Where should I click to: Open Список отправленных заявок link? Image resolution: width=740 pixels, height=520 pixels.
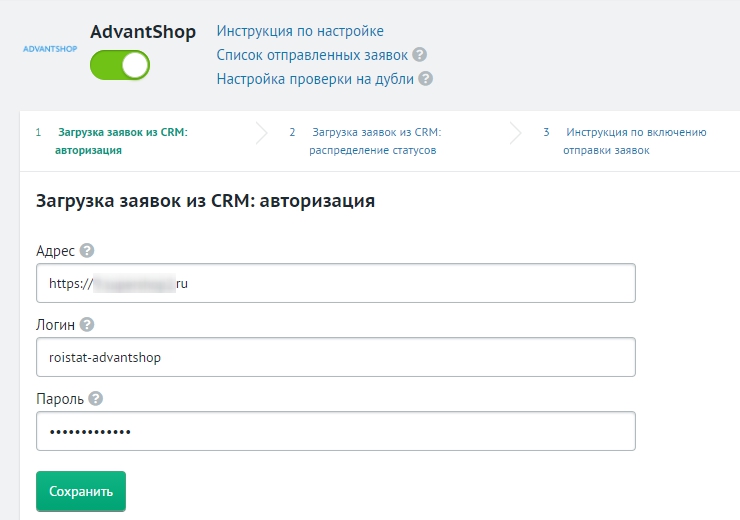coord(312,55)
